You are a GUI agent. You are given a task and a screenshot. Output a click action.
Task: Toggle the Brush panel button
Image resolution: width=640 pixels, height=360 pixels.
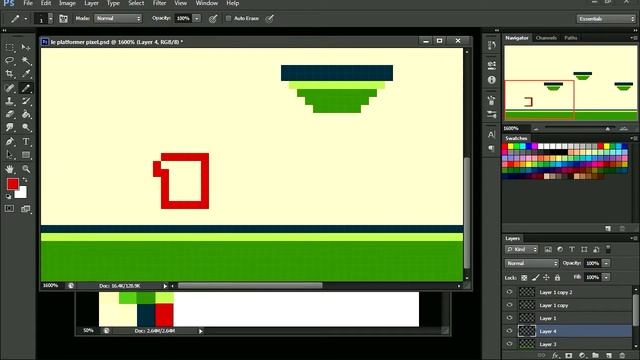pyautogui.click(x=63, y=18)
